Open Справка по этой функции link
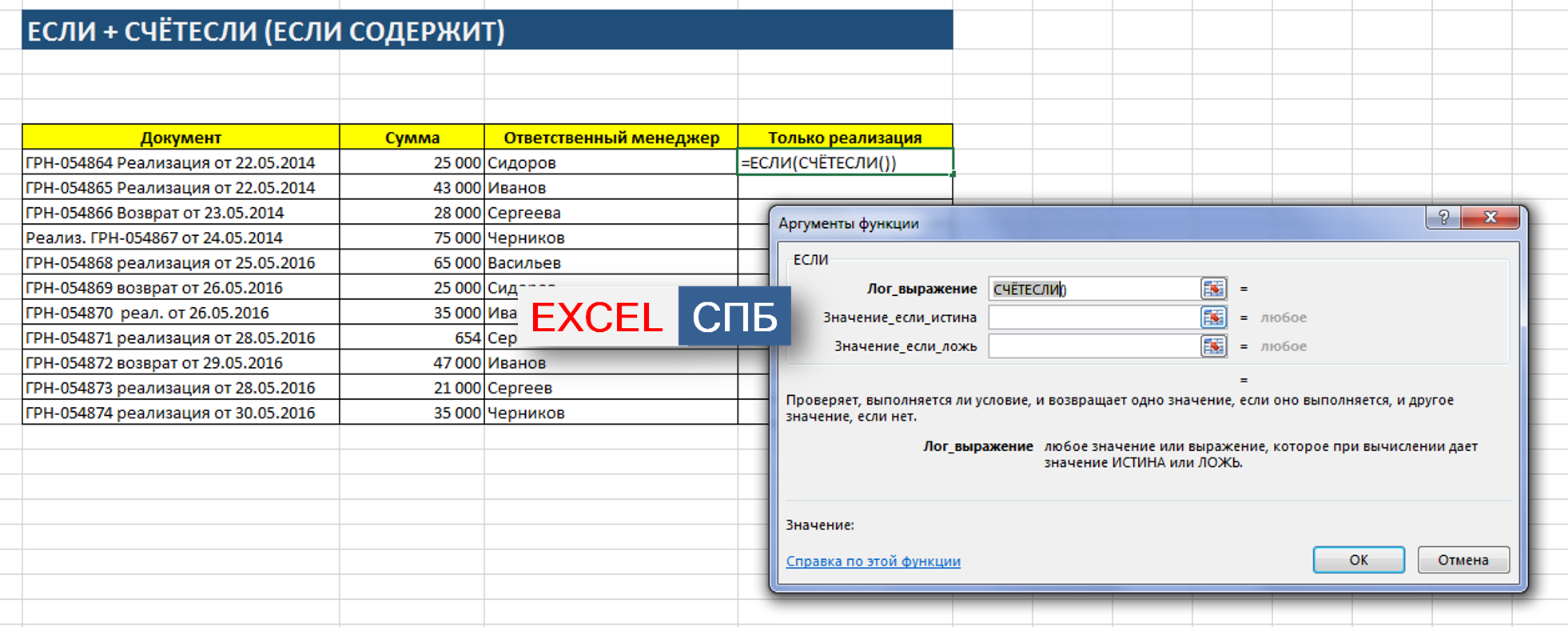1568x627 pixels. pyautogui.click(x=873, y=561)
